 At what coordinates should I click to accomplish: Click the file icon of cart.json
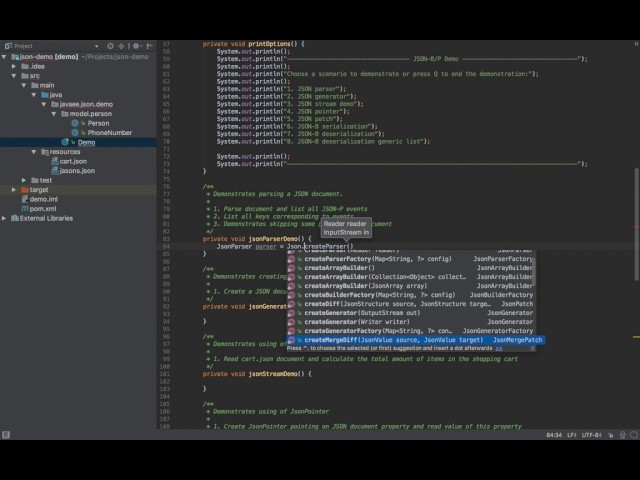point(55,161)
